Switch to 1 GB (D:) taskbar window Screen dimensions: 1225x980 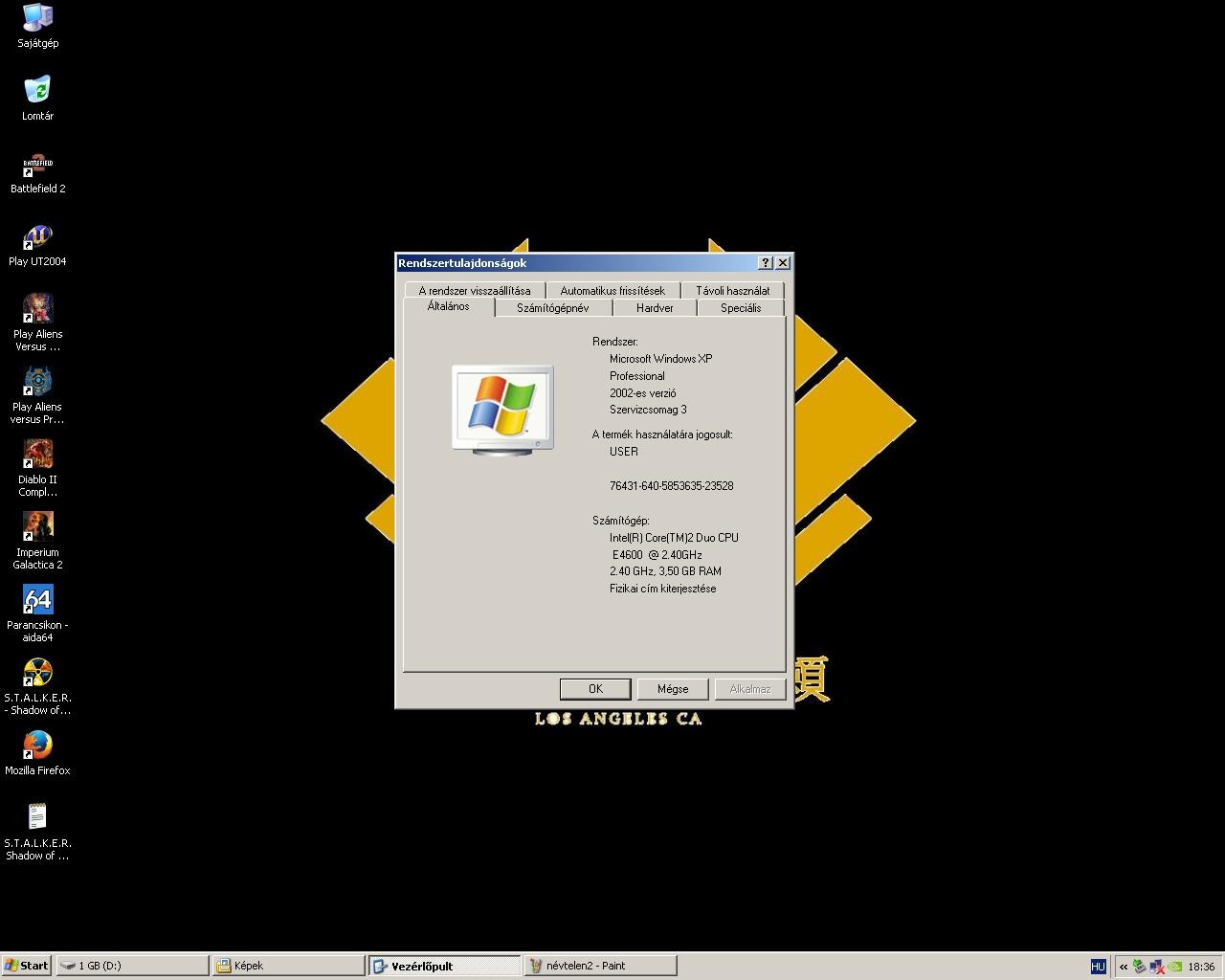pos(132,966)
